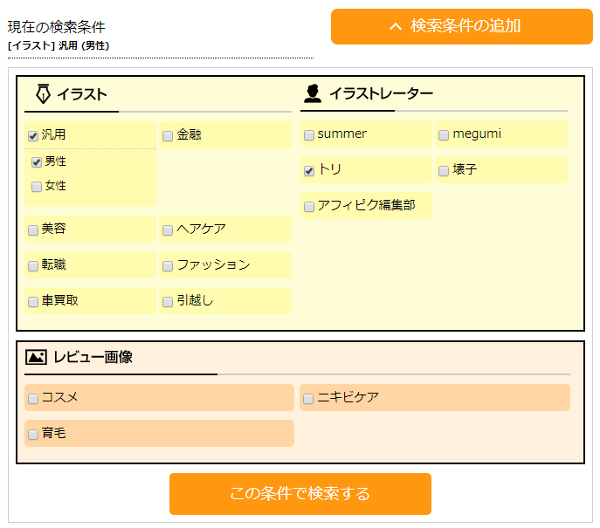Click the picture icon beside レビュー画像

36,357
